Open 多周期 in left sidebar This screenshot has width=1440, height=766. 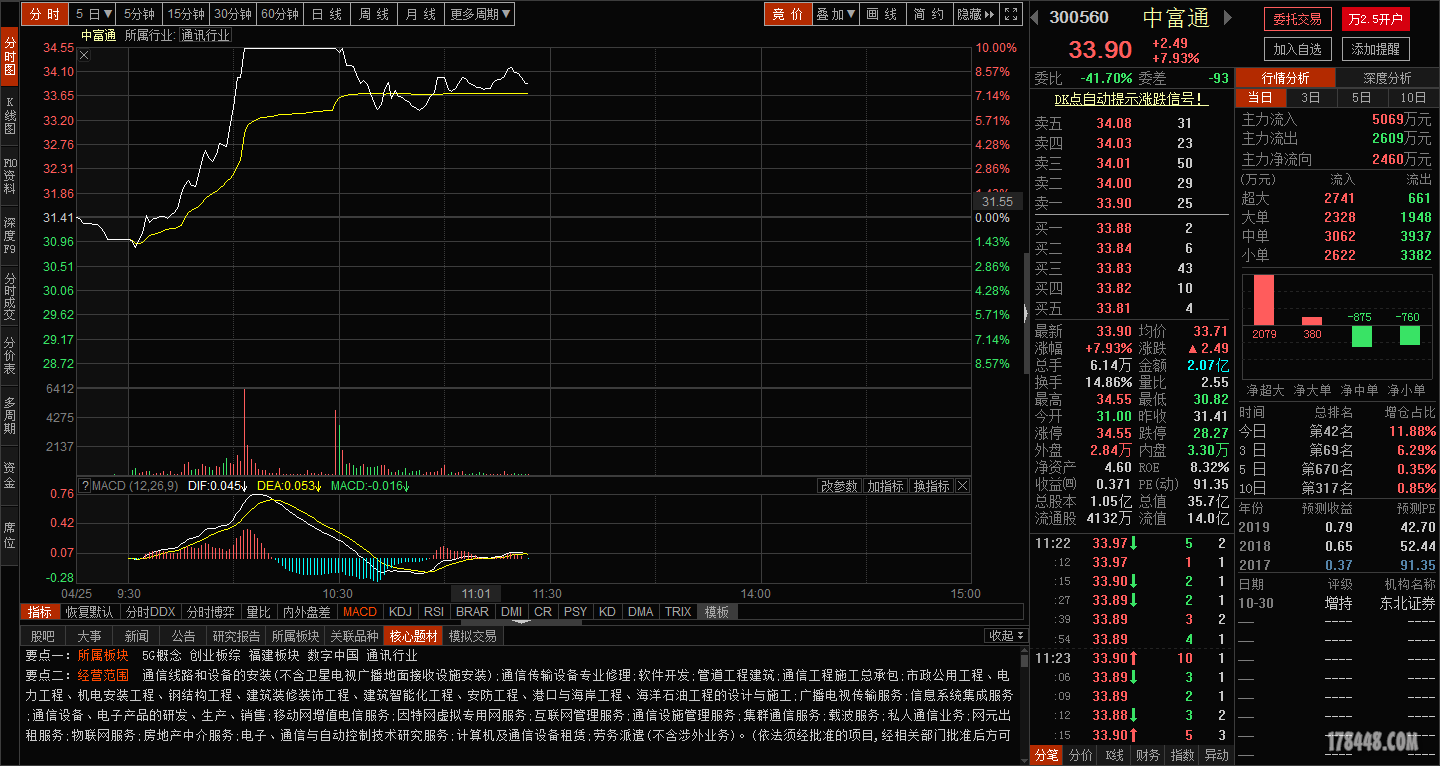click(10, 416)
